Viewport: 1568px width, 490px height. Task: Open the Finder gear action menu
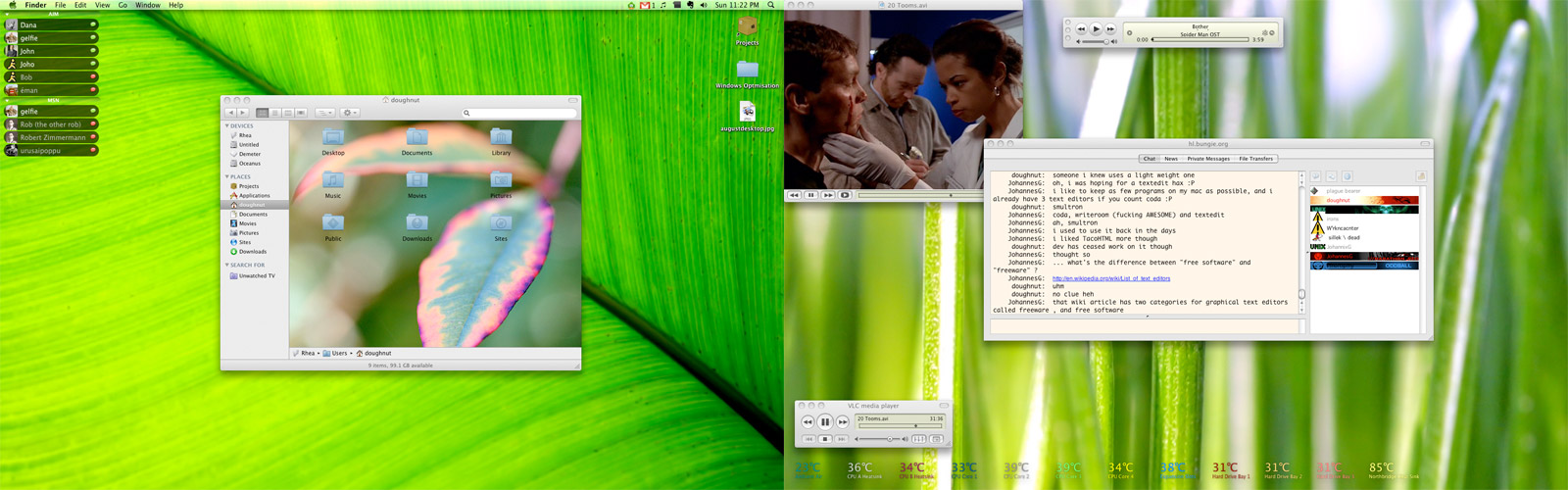click(x=350, y=113)
